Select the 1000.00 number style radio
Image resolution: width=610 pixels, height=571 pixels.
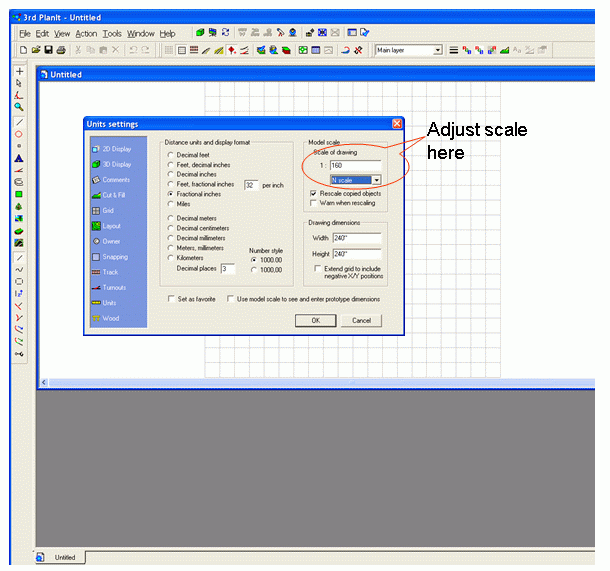click(254, 260)
